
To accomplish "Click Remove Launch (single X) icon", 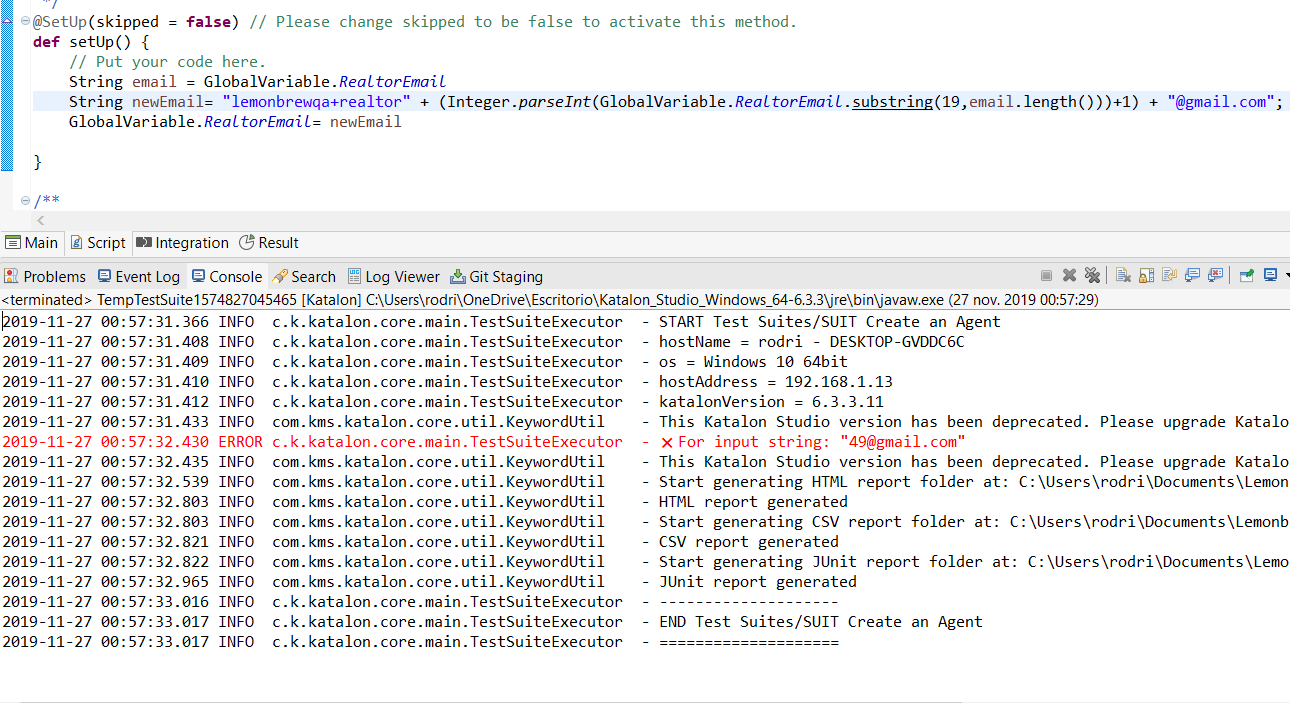I will click(x=1069, y=276).
